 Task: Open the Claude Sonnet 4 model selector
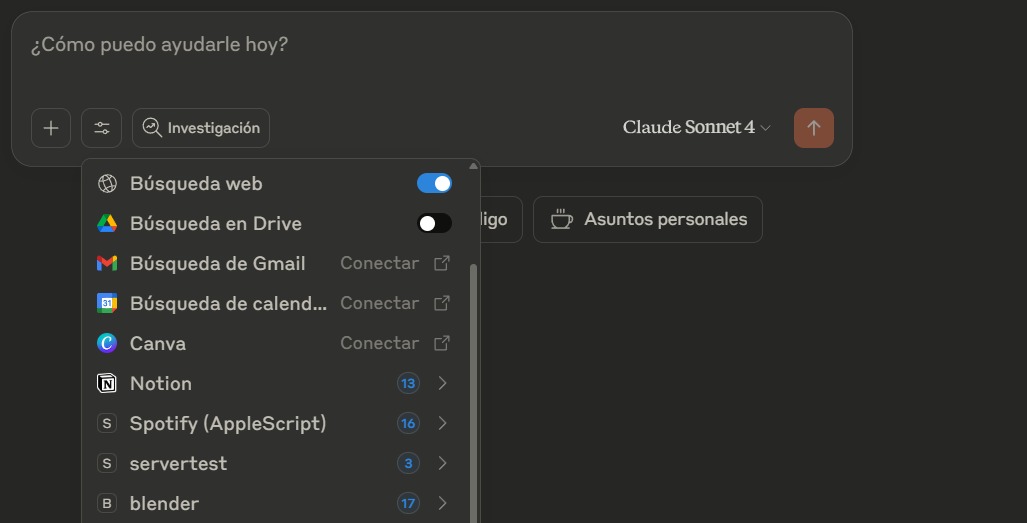point(697,128)
